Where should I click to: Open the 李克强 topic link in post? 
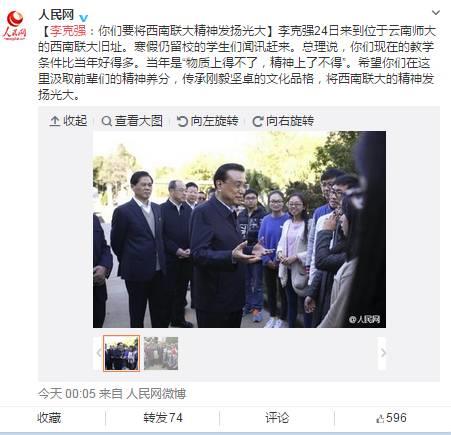pos(68,31)
